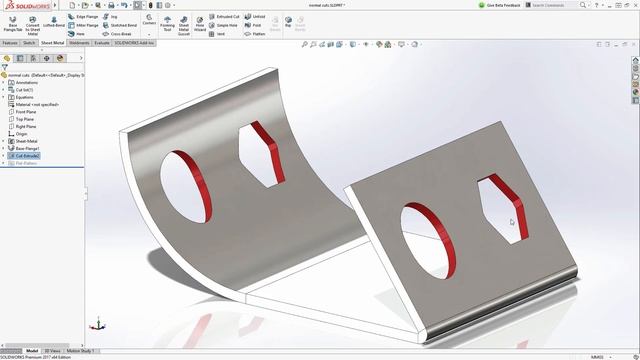Expand the Cut-Extrude2 feature
The height and width of the screenshot is (360, 640).
[3, 156]
